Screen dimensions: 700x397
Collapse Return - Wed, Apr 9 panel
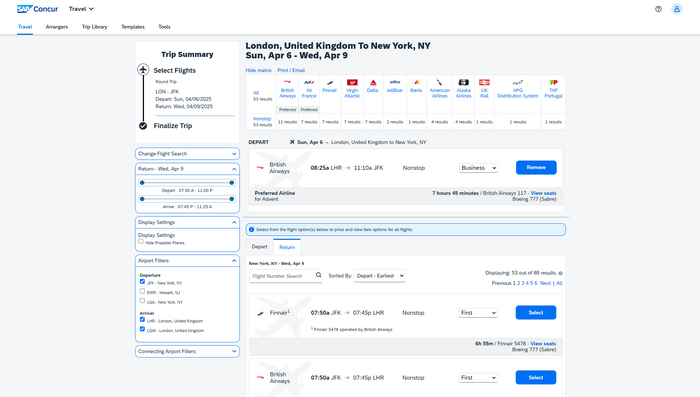coord(187,169)
